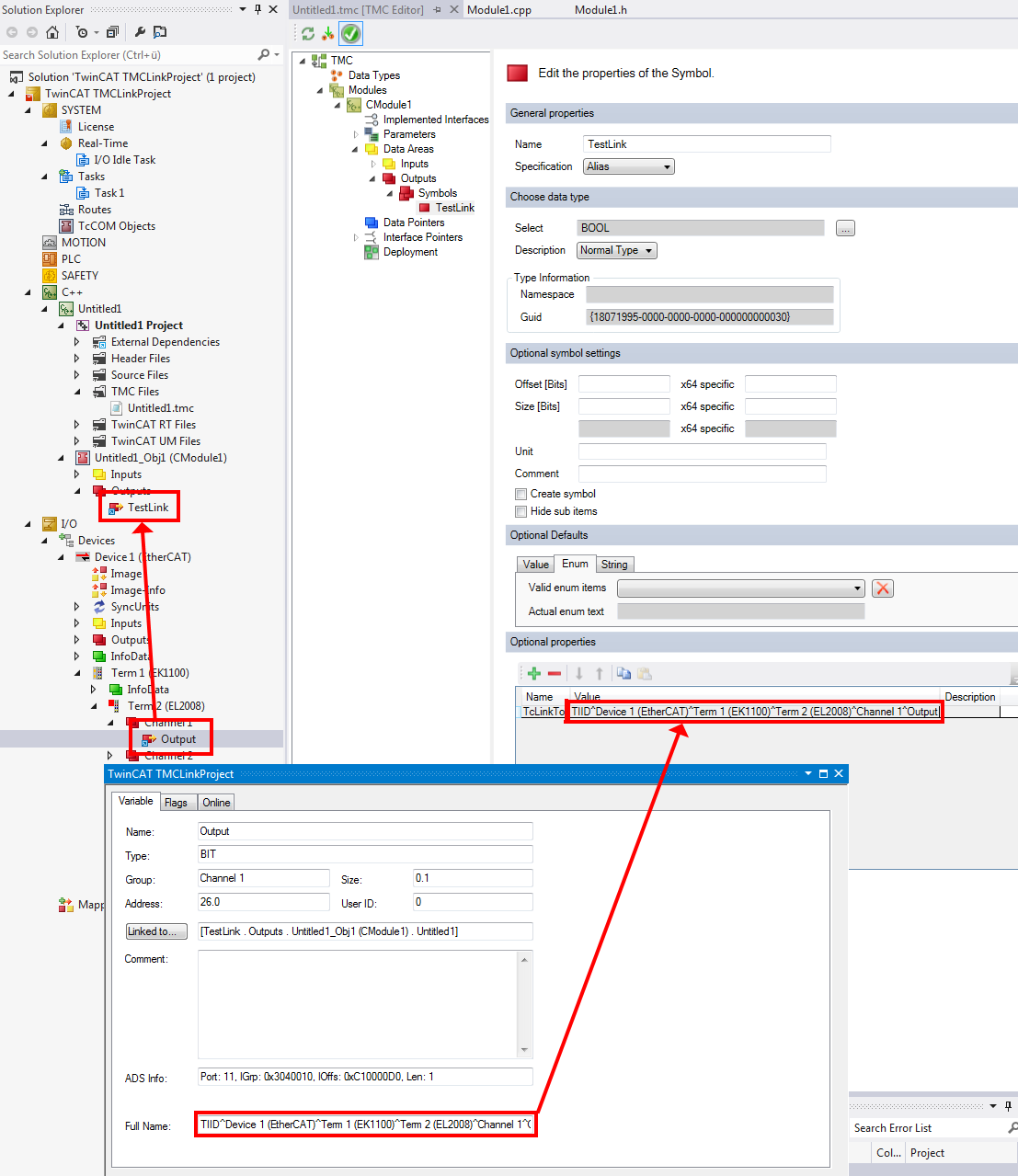Toggle the Create symbol checkbox
The width and height of the screenshot is (1018, 1176).
[x=521, y=494]
